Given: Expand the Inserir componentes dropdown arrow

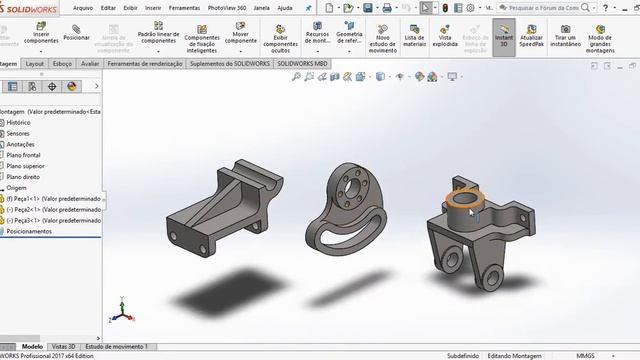Looking at the screenshot, I should (x=41, y=51).
